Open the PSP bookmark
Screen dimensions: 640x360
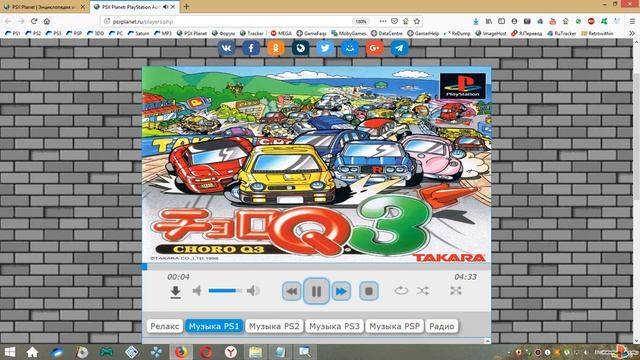click(x=74, y=33)
